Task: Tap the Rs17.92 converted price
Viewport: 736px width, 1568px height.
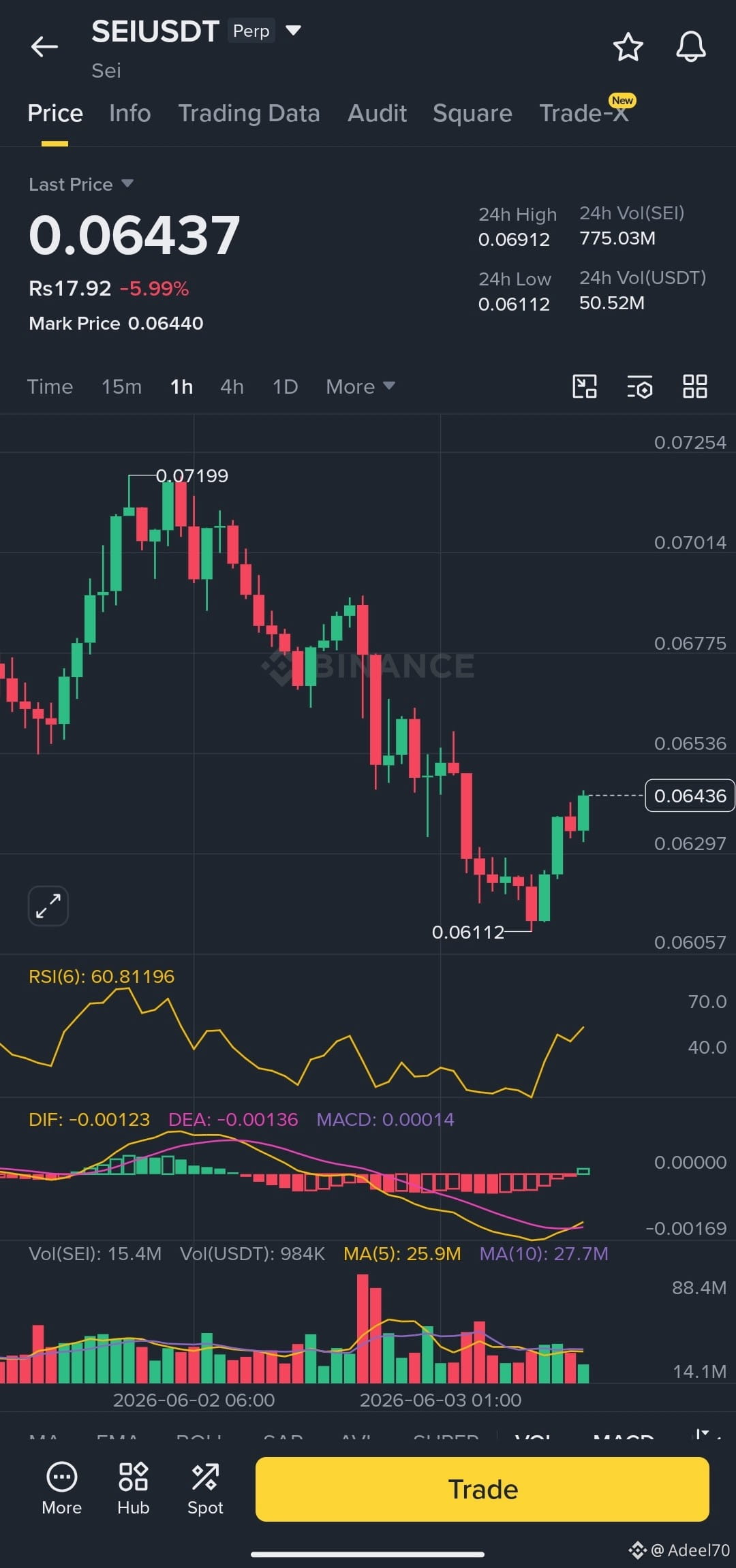Action: [x=70, y=289]
